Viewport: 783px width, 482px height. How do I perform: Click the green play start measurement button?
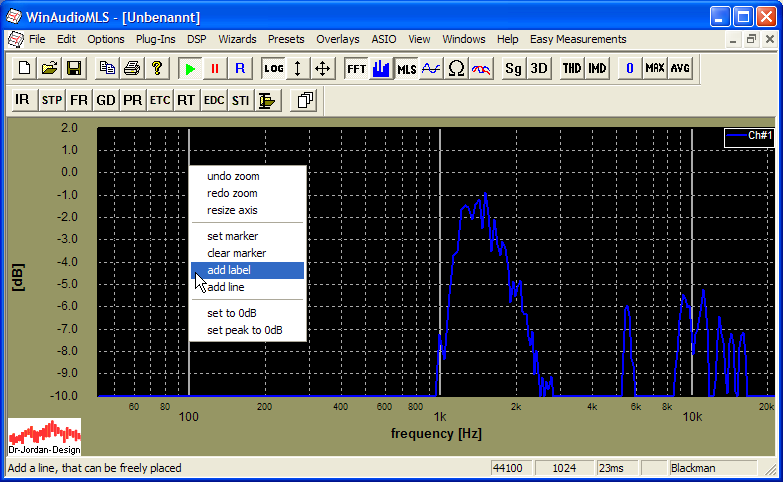pos(190,68)
